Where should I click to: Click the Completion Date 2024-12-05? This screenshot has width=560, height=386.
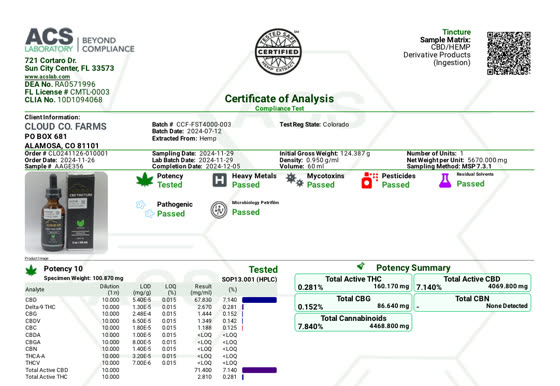(x=196, y=166)
